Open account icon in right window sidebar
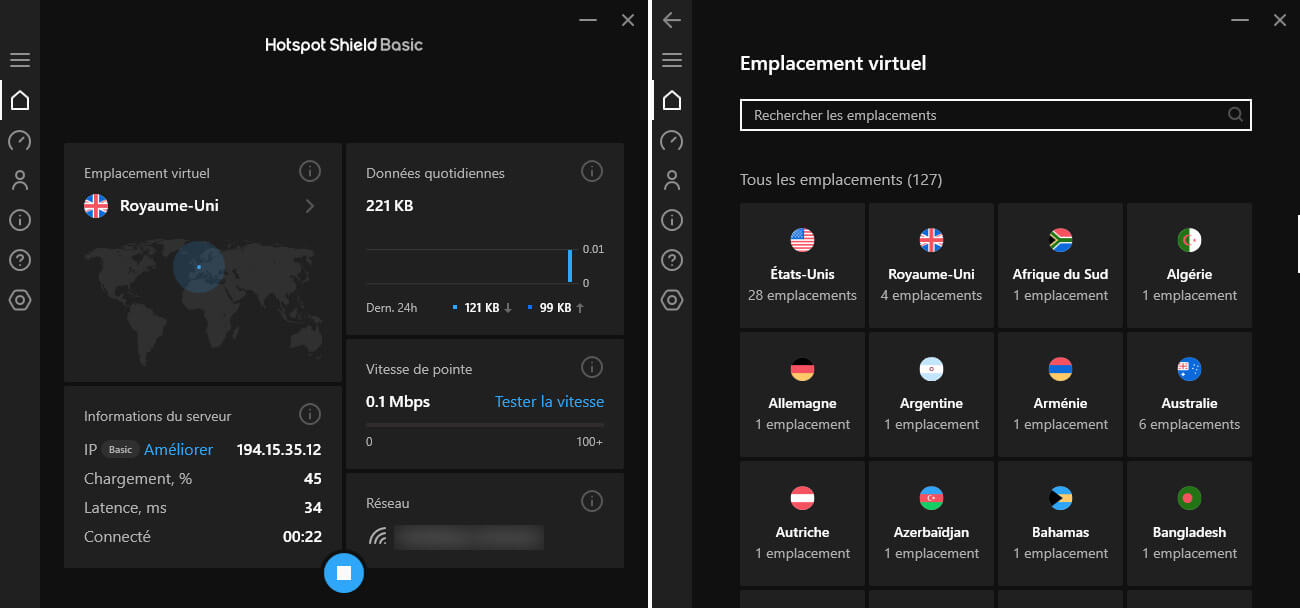This screenshot has height=608, width=1300. [x=672, y=180]
